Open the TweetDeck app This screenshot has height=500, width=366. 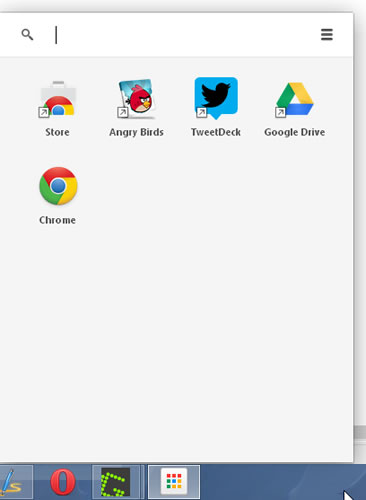[x=216, y=98]
